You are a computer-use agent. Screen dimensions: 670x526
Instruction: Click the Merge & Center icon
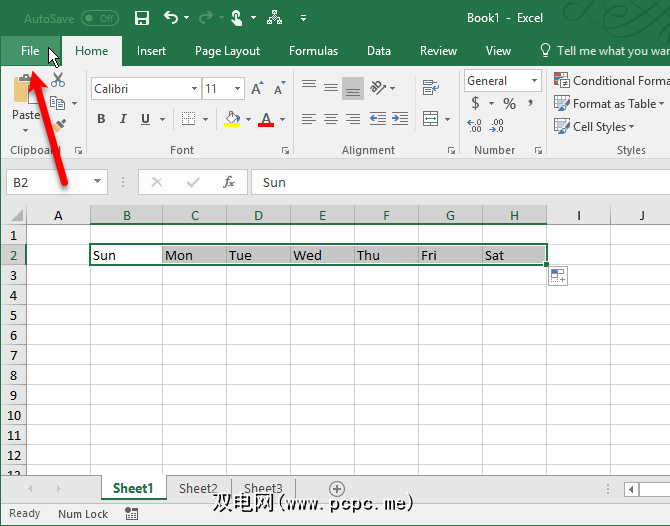(x=430, y=119)
